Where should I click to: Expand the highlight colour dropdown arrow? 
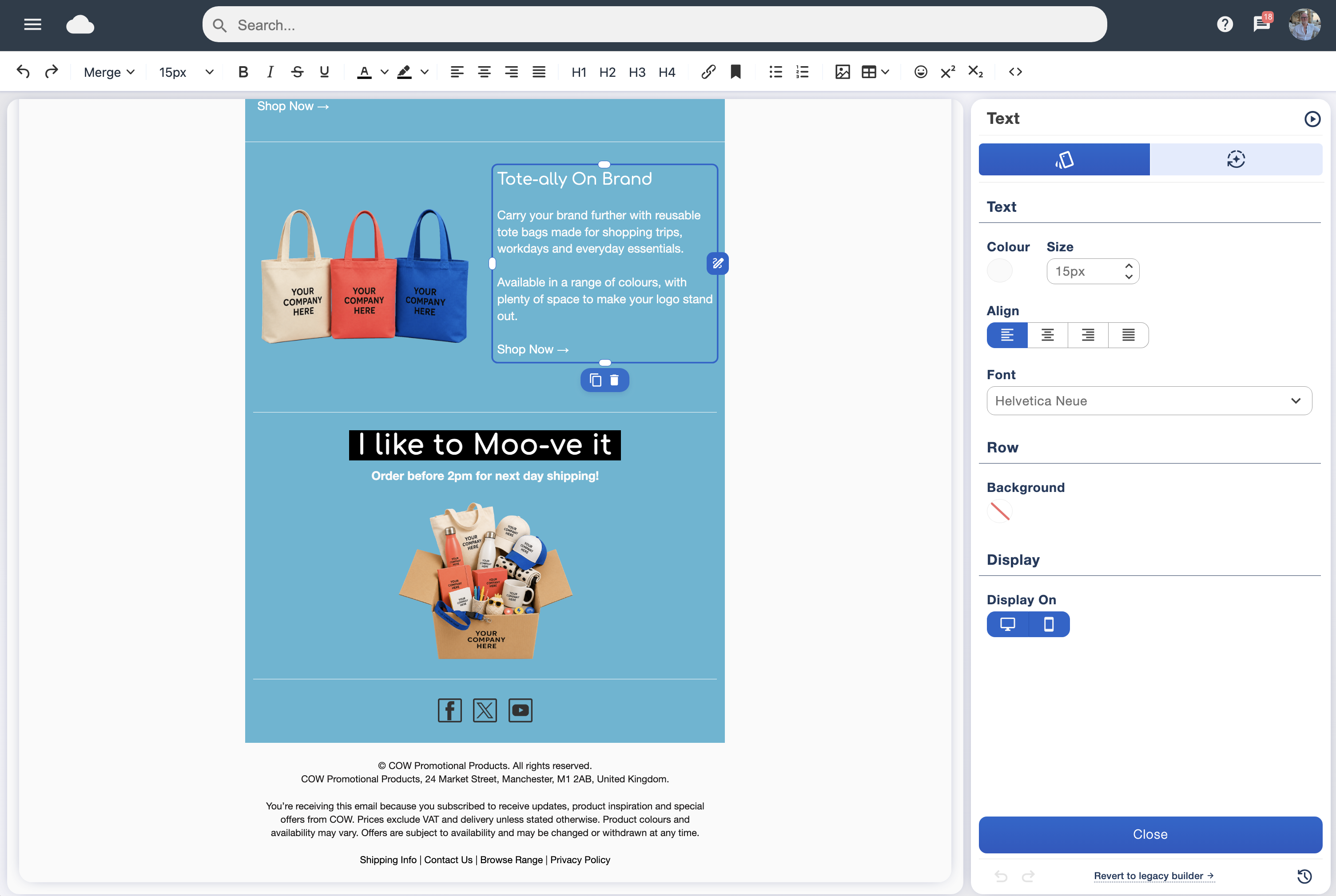[x=425, y=72]
